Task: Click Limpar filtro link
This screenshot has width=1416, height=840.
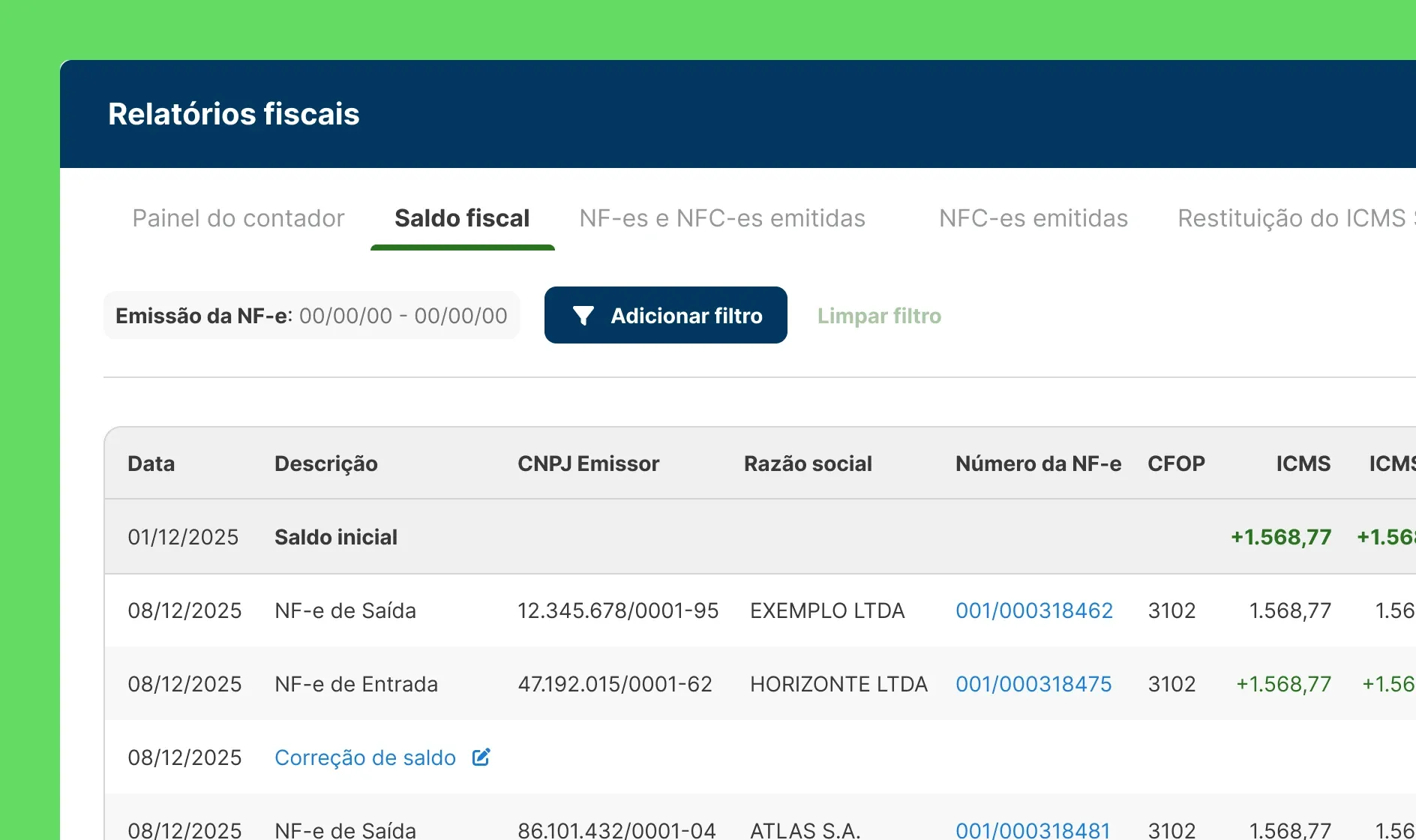Action: (879, 316)
